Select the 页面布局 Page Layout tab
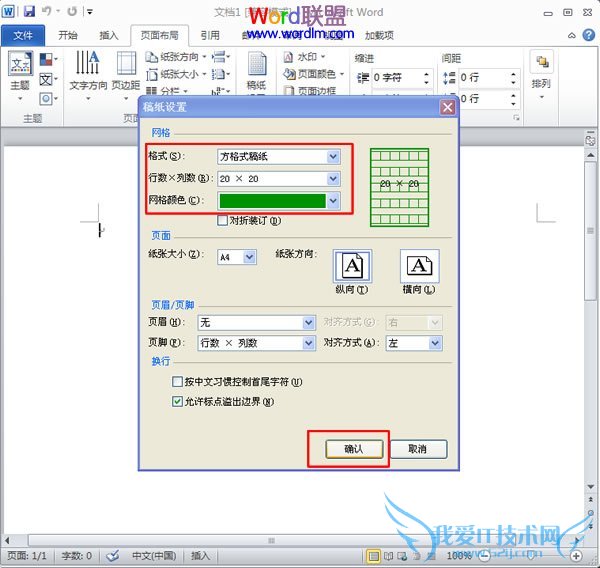This screenshot has width=600, height=568. pyautogui.click(x=160, y=36)
